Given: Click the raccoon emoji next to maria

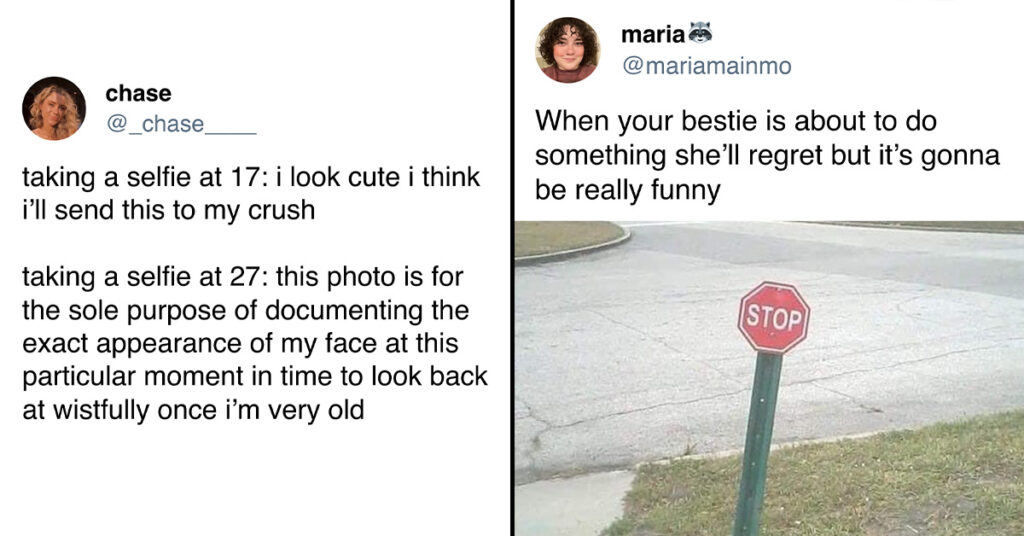Looking at the screenshot, I should click(699, 32).
